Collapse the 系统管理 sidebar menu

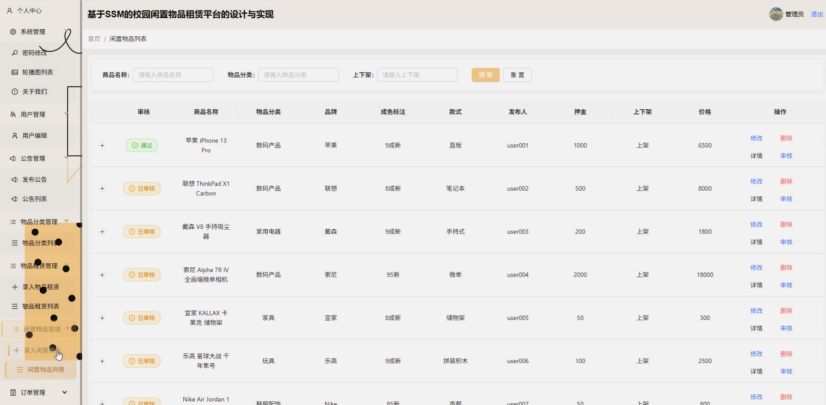point(40,32)
